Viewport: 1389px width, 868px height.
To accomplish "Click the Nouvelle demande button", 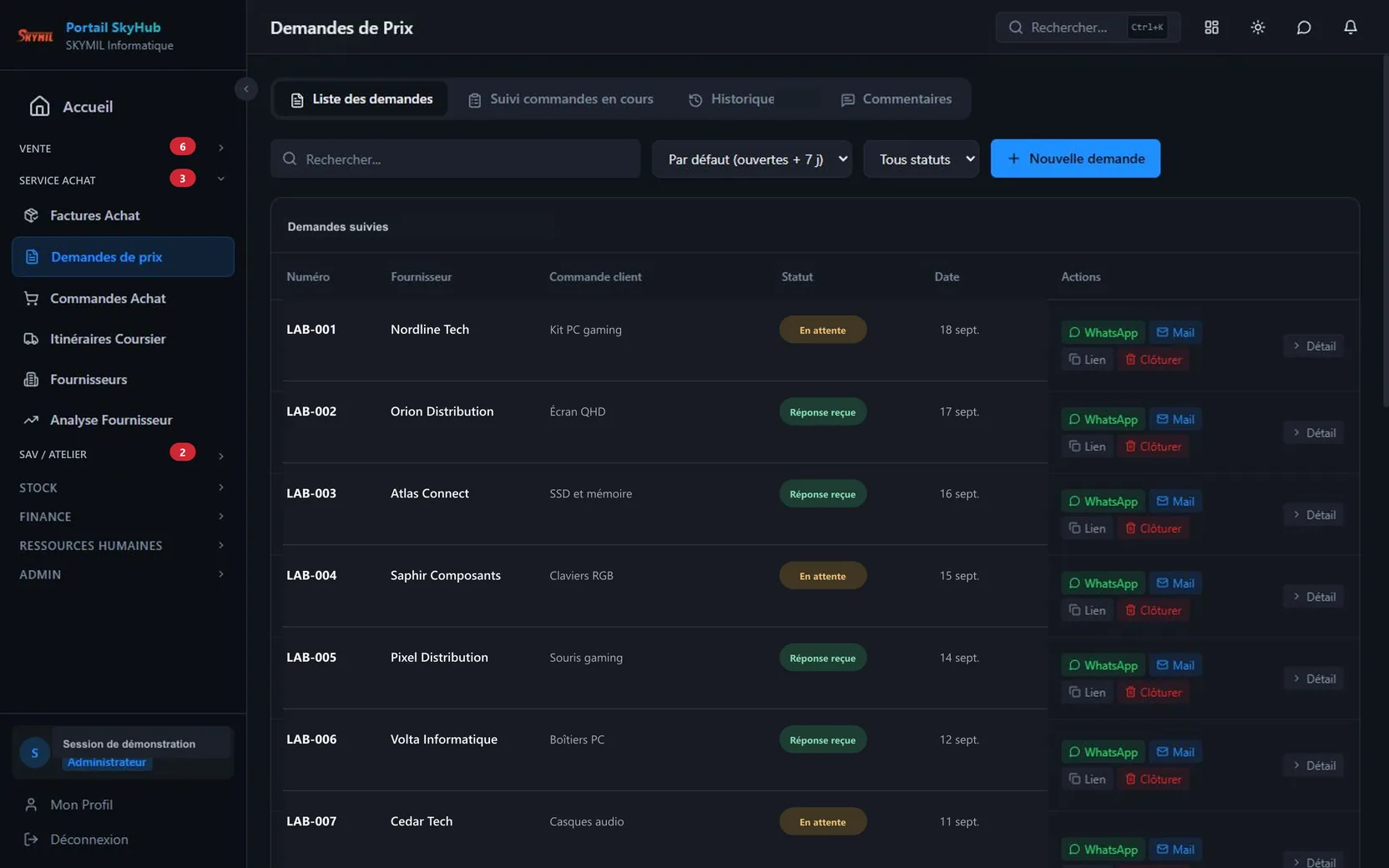I will (1075, 159).
